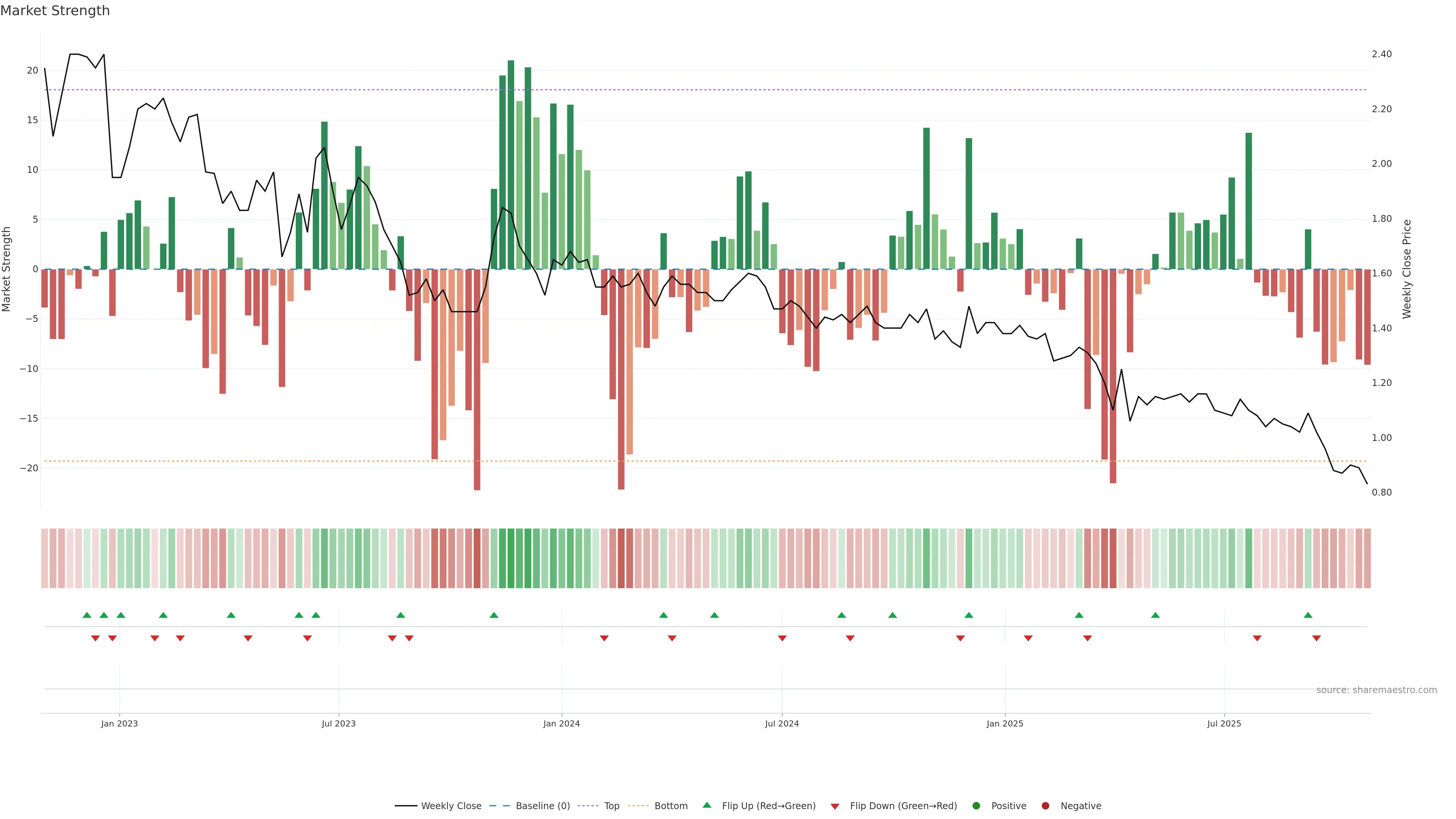The height and width of the screenshot is (819, 1456).
Task: Select the last green flip-up triangle marker
Action: (1308, 615)
